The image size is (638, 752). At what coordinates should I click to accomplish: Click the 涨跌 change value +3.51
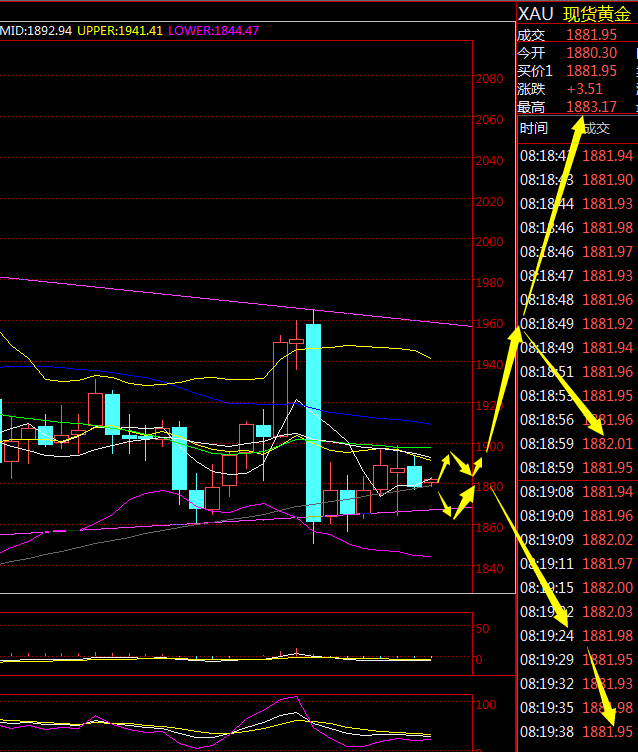(584, 89)
